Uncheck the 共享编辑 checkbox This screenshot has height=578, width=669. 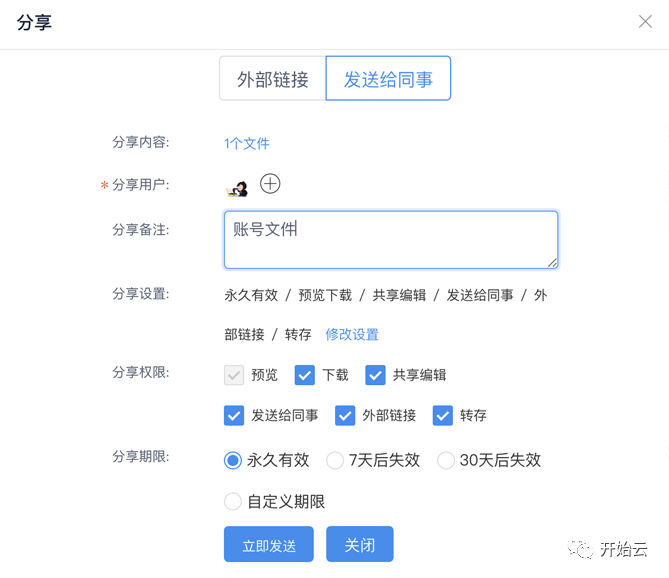coord(375,375)
